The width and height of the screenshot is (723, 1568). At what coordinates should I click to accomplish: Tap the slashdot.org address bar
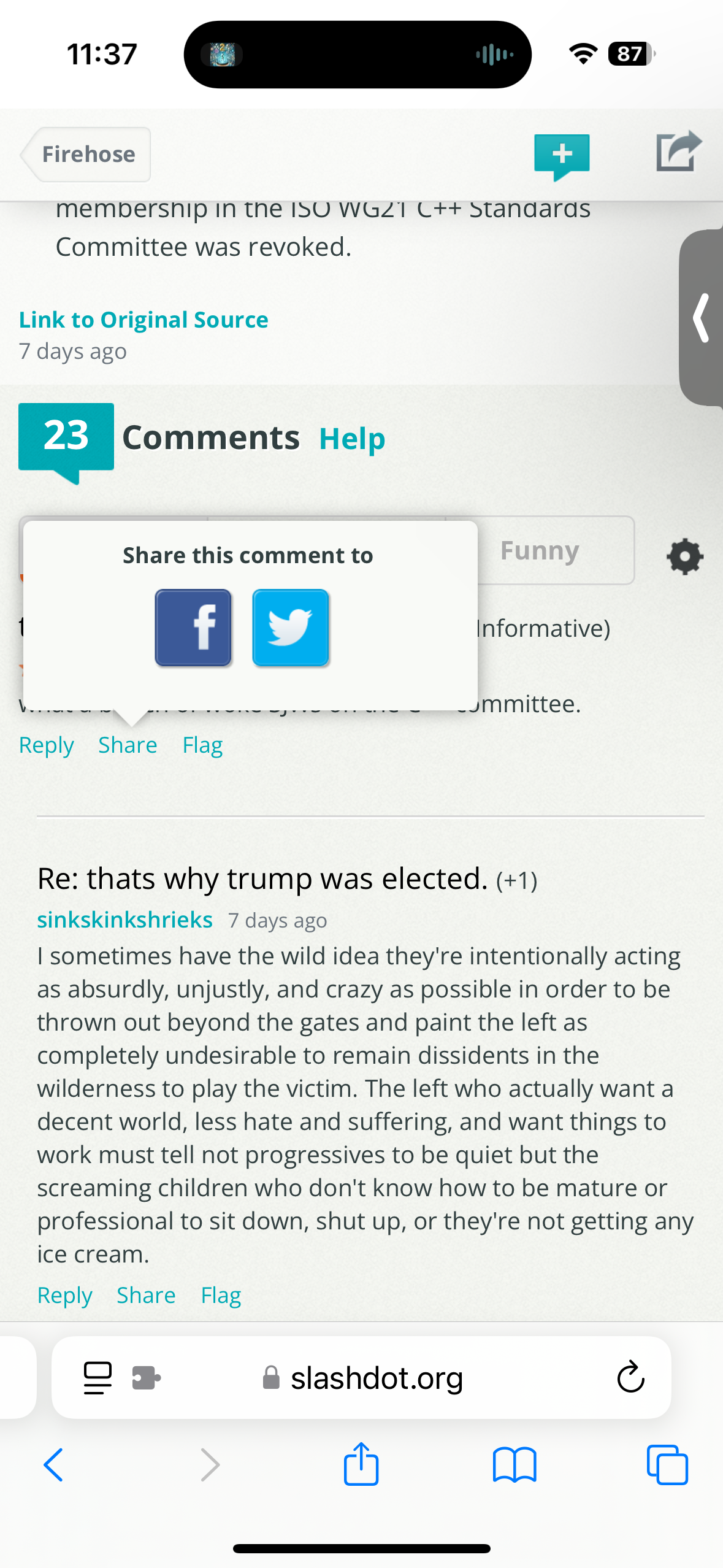(375, 1378)
